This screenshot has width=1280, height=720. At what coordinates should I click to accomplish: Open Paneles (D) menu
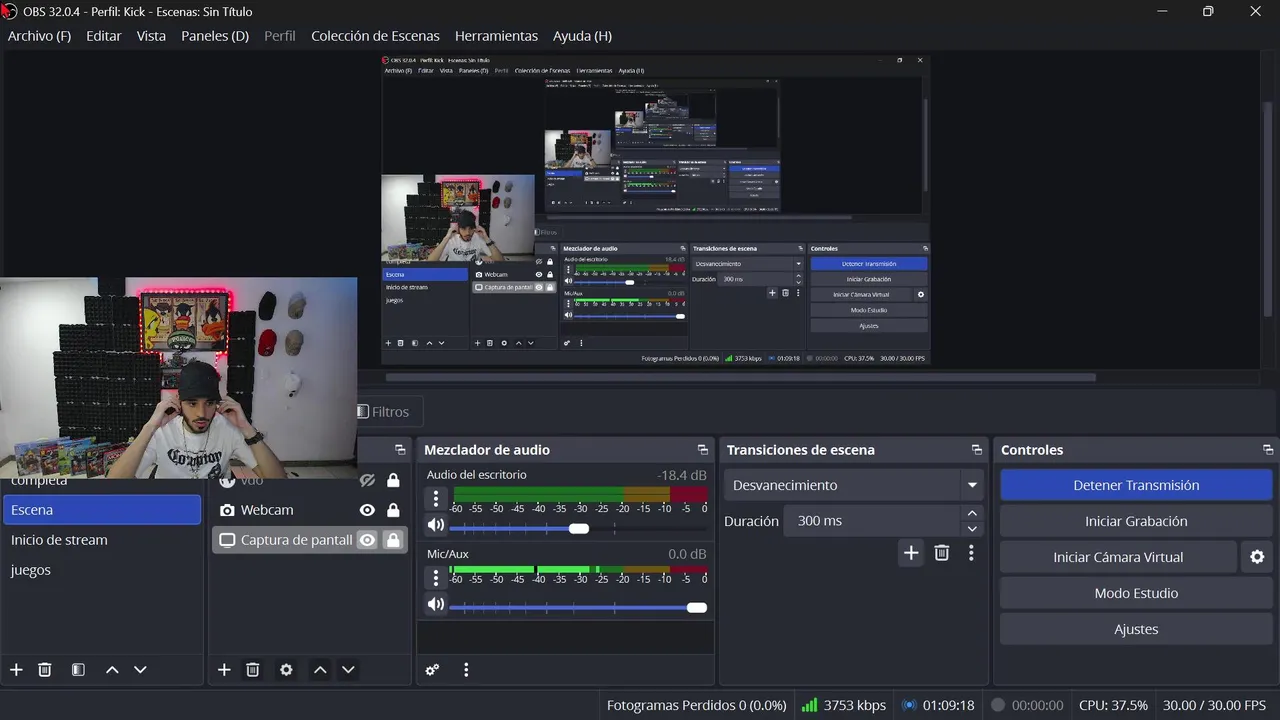215,36
